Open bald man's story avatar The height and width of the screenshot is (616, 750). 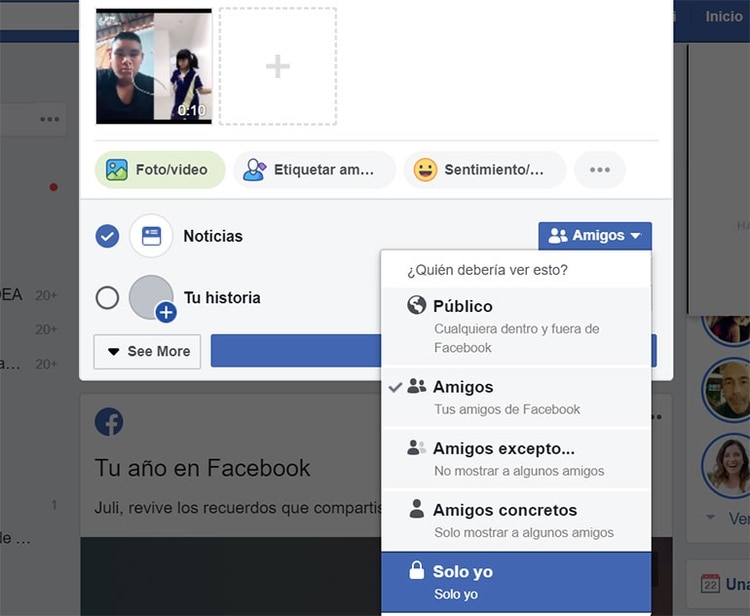[x=729, y=390]
